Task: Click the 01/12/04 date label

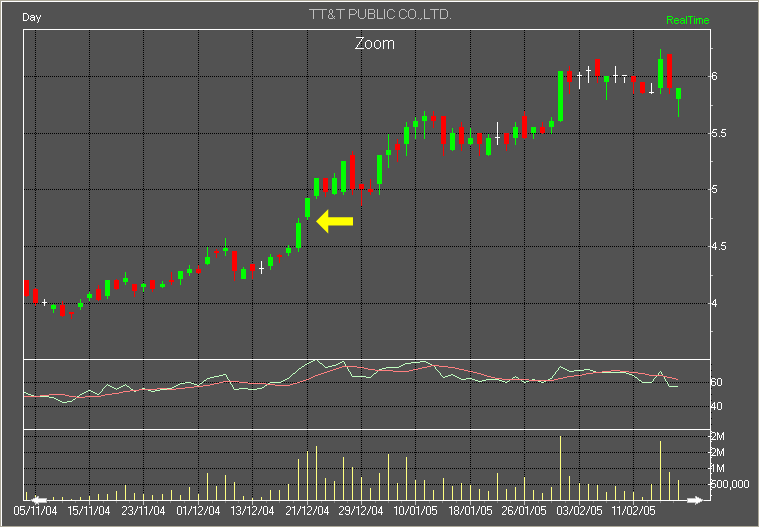Action: pos(198,511)
